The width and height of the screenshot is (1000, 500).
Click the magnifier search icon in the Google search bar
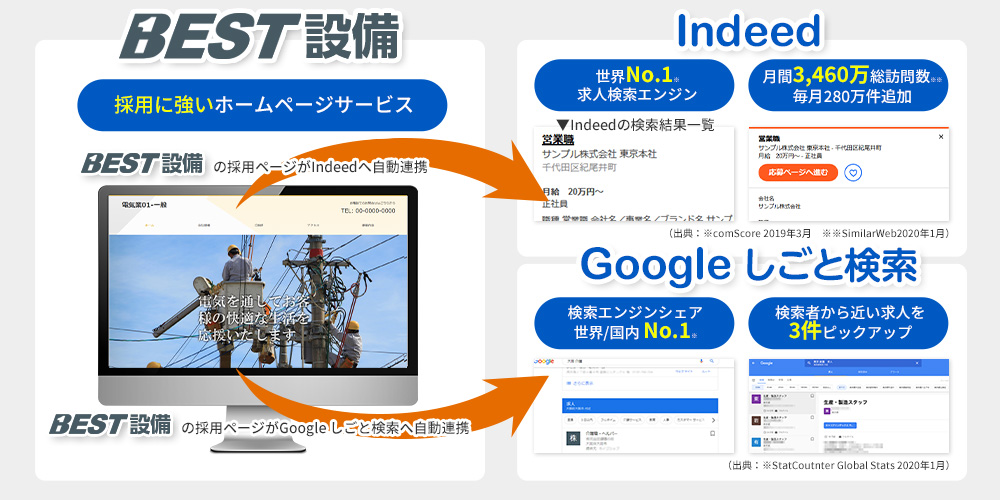(x=712, y=361)
